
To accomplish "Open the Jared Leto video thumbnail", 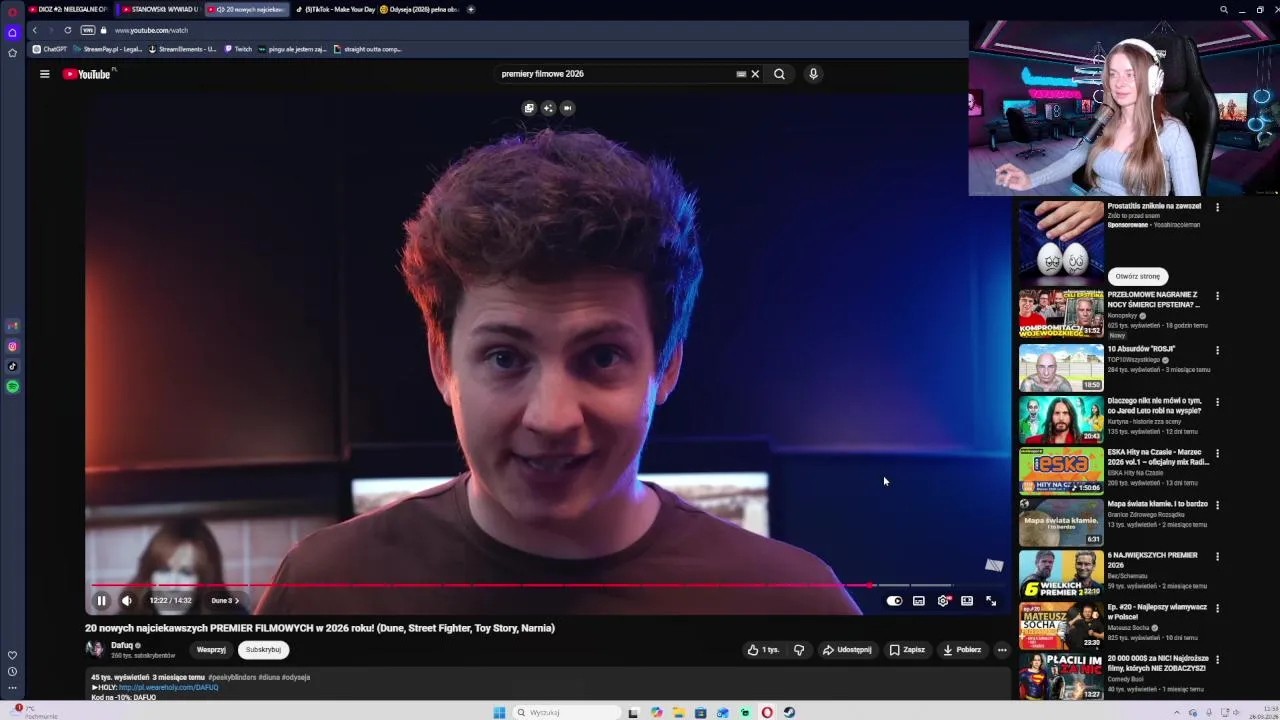I will coord(1061,419).
